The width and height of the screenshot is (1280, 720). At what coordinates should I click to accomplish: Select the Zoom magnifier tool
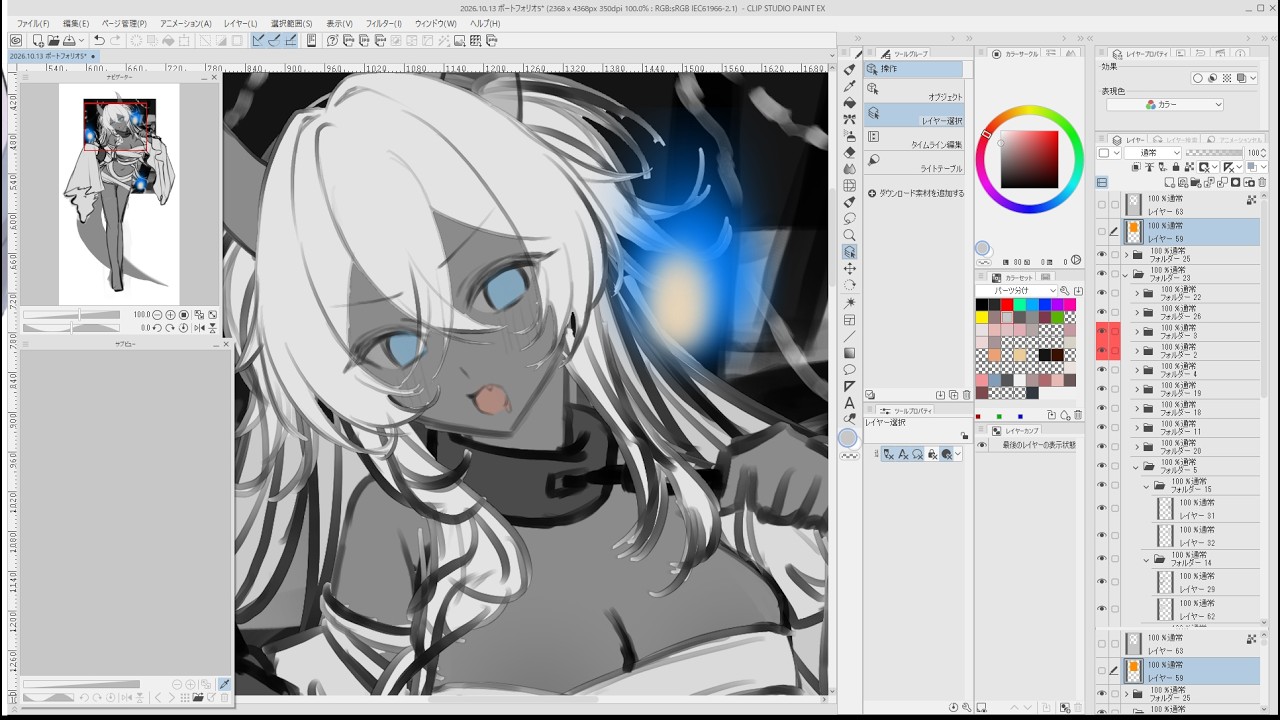(850, 235)
